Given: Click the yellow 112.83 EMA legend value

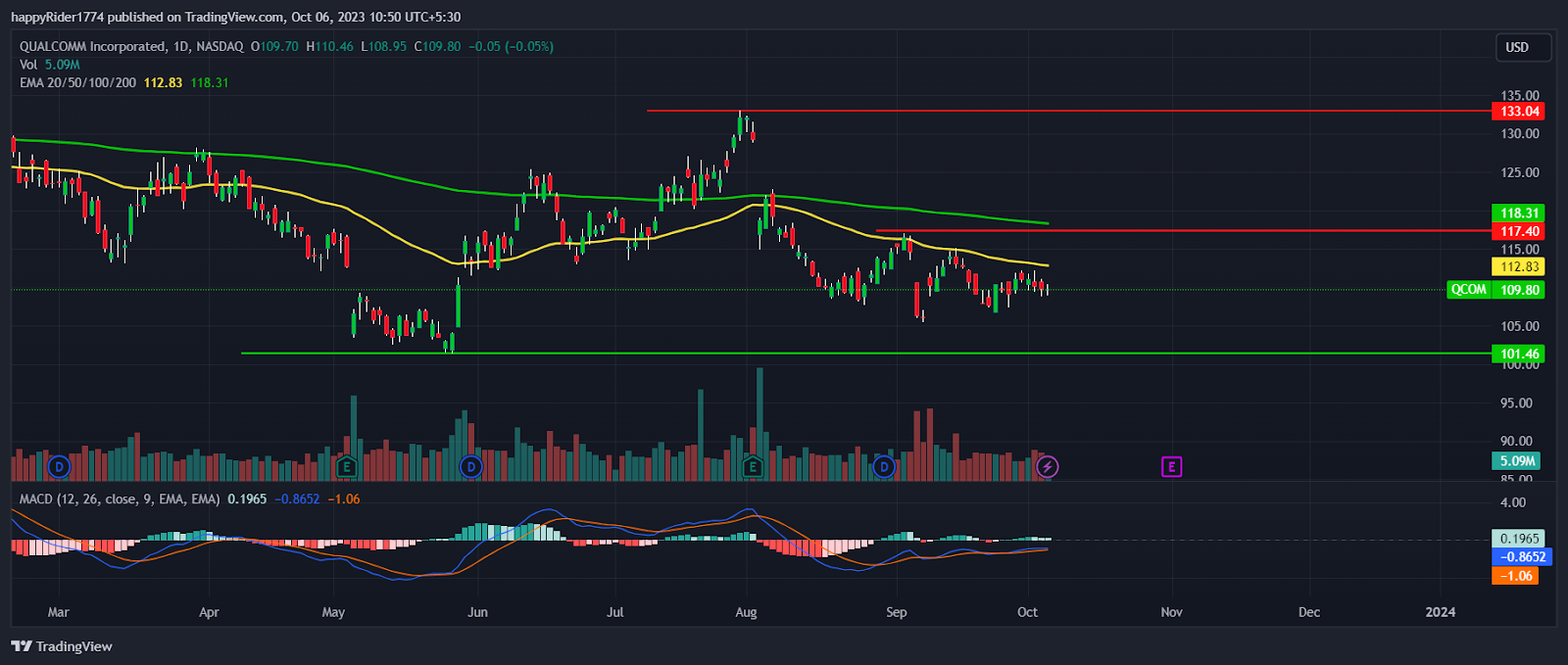Looking at the screenshot, I should tap(163, 83).
